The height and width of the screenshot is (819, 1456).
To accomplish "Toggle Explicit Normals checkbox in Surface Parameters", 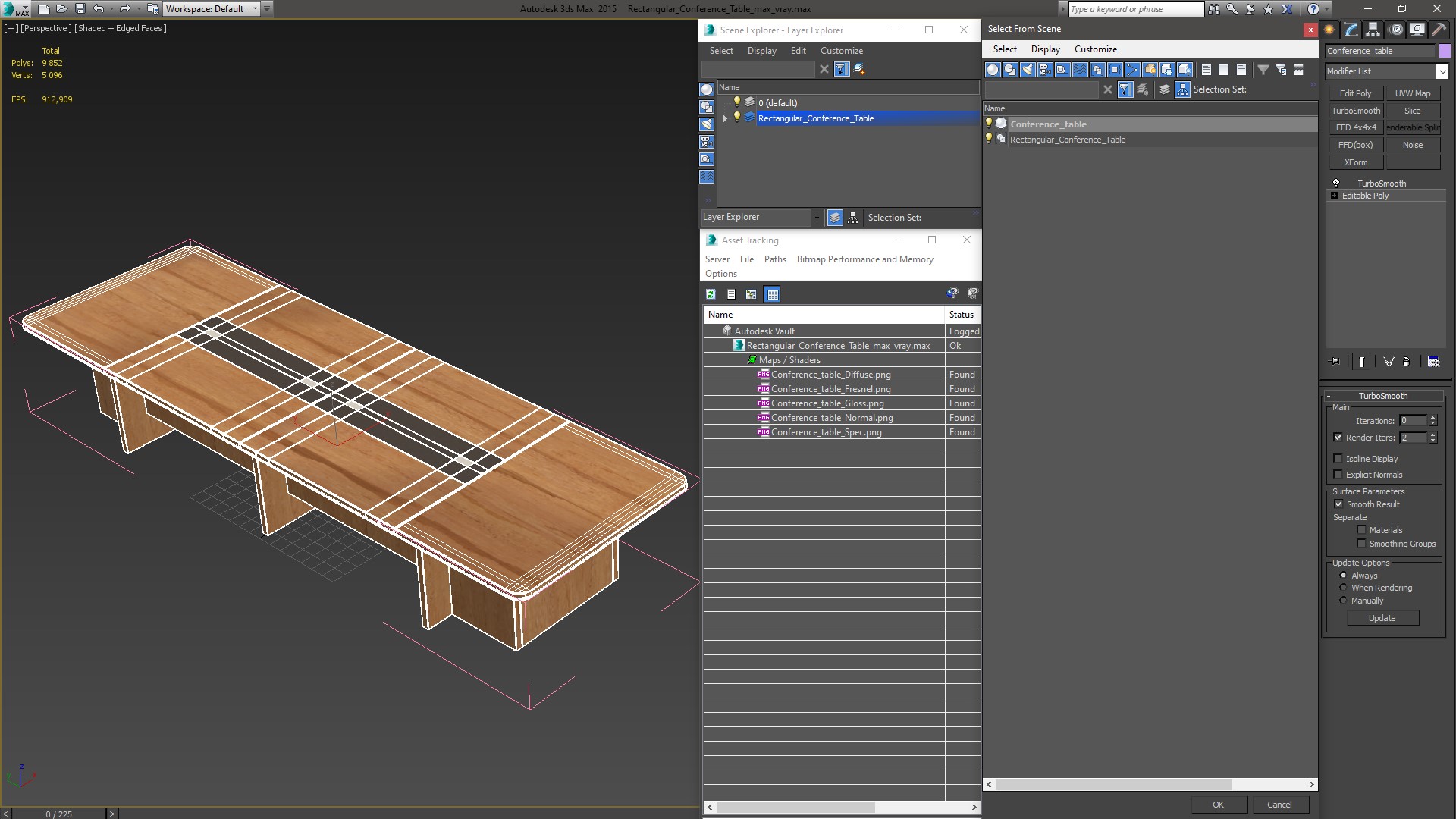I will pos(1338,474).
